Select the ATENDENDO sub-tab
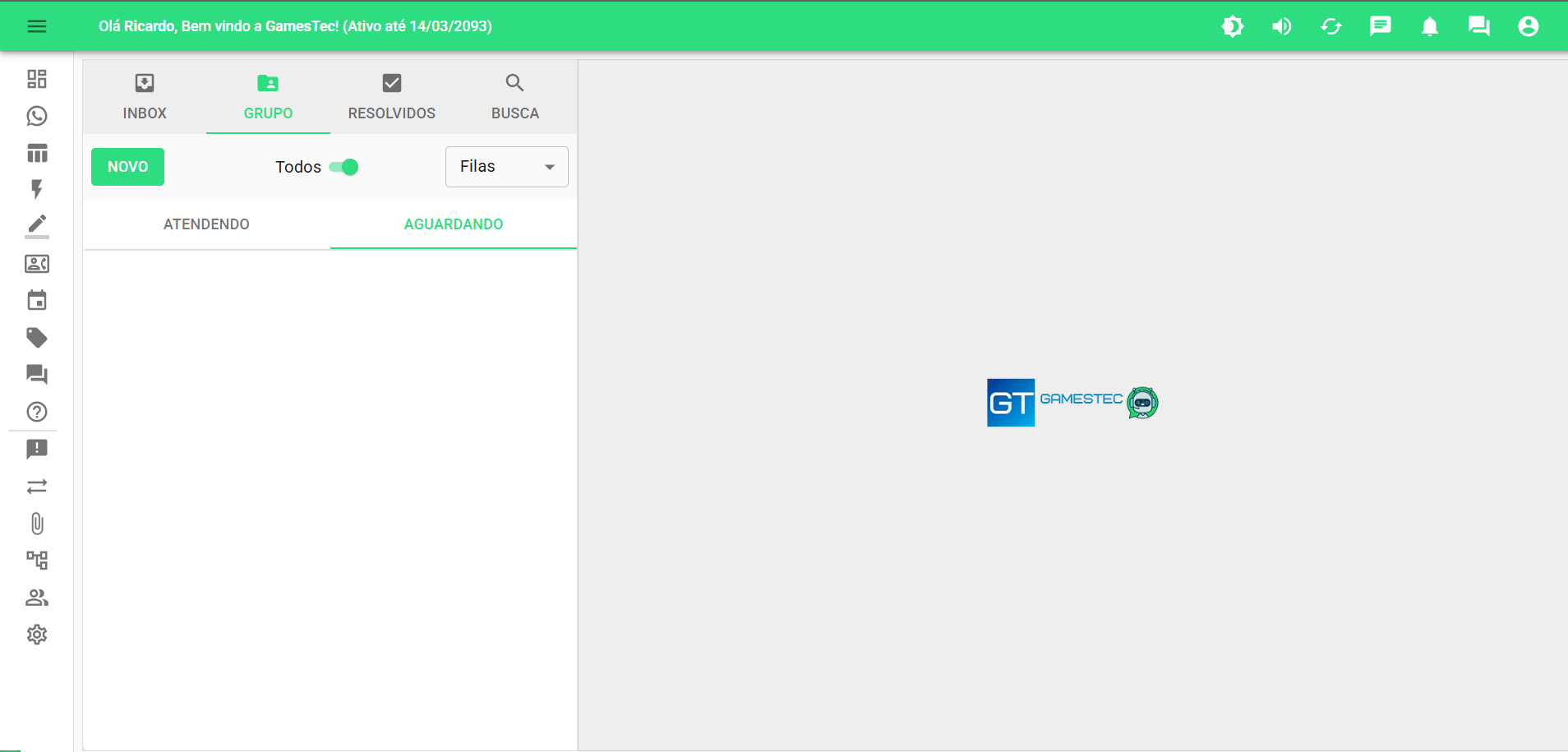The width and height of the screenshot is (1568, 752). (206, 224)
